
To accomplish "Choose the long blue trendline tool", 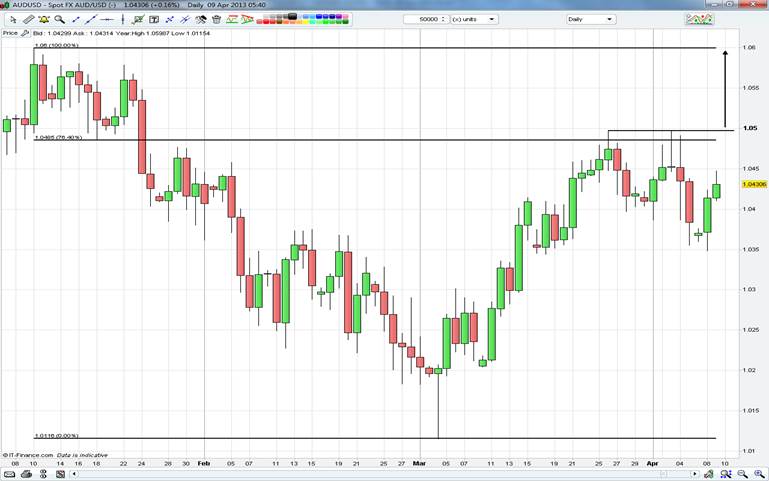I will pos(91,20).
